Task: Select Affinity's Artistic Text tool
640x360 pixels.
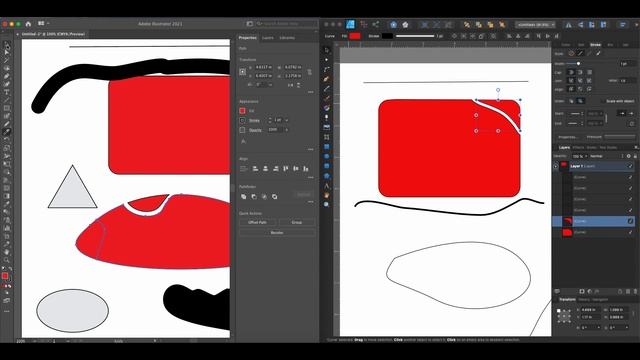Action: 327,186
